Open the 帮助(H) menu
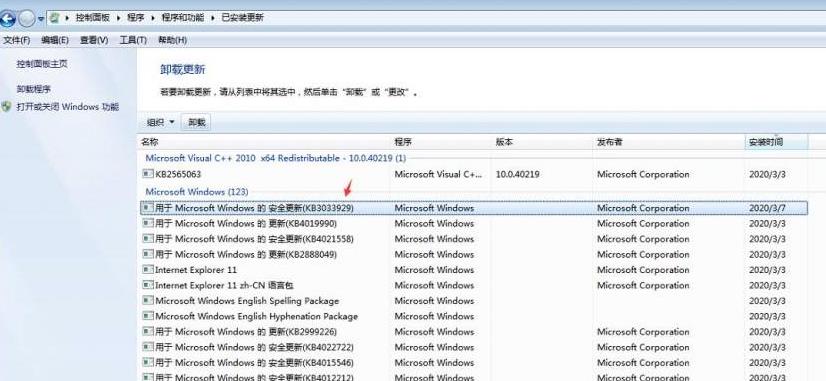 pos(172,40)
